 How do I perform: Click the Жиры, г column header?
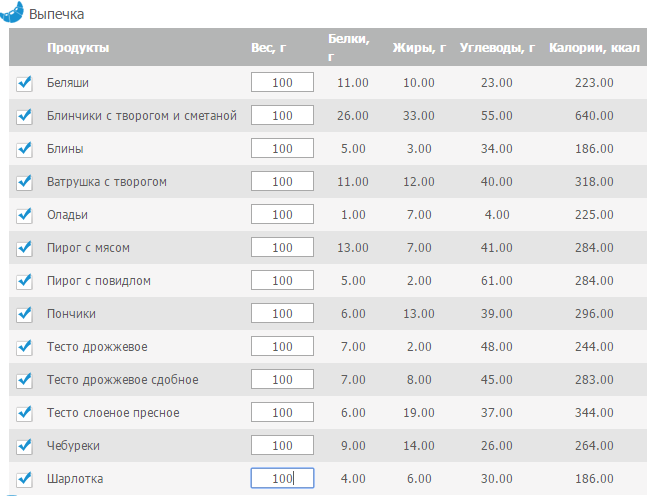pos(419,48)
